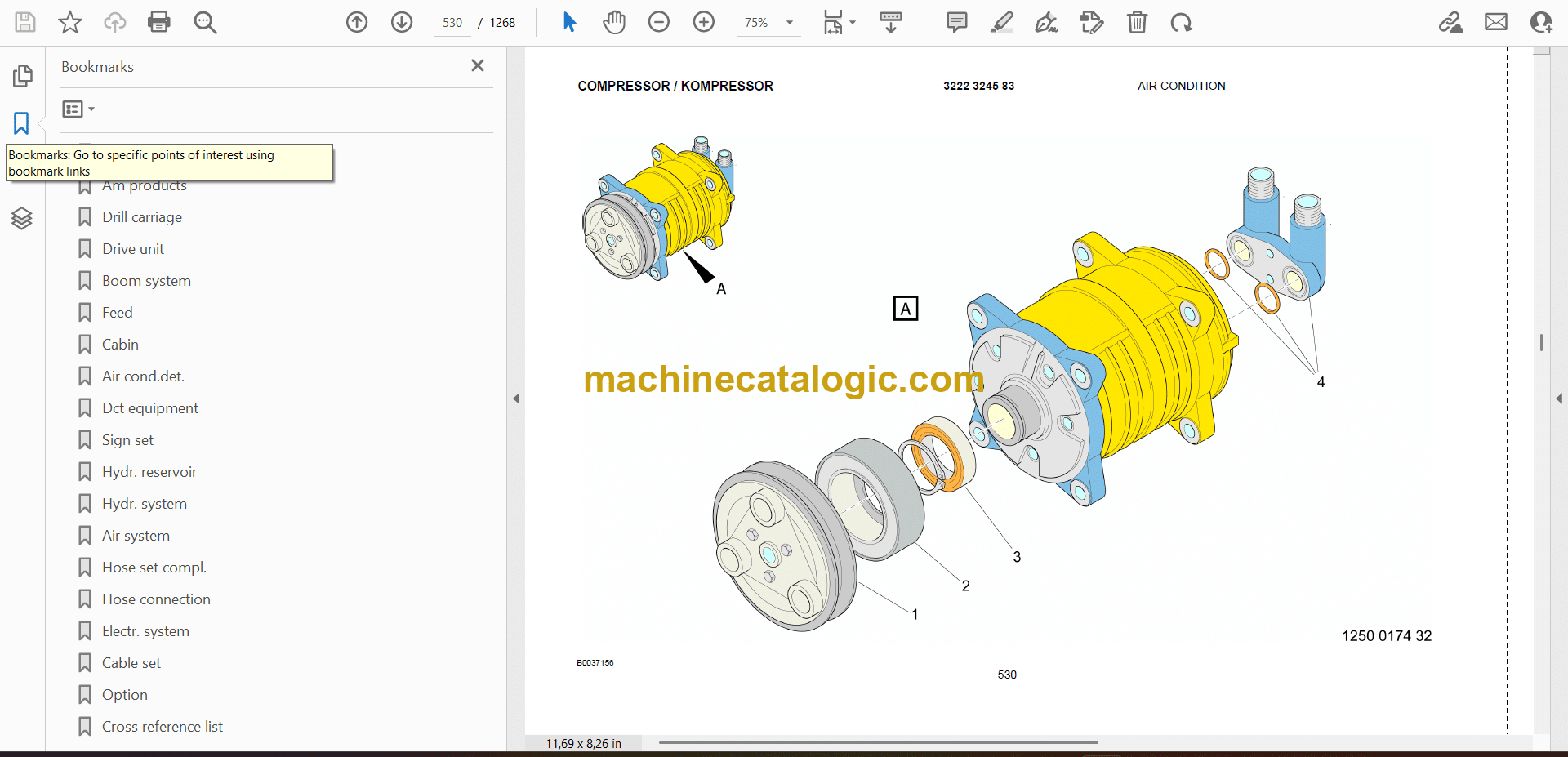Go to next page arrow
This screenshot has width=1568, height=757.
pyautogui.click(x=401, y=22)
